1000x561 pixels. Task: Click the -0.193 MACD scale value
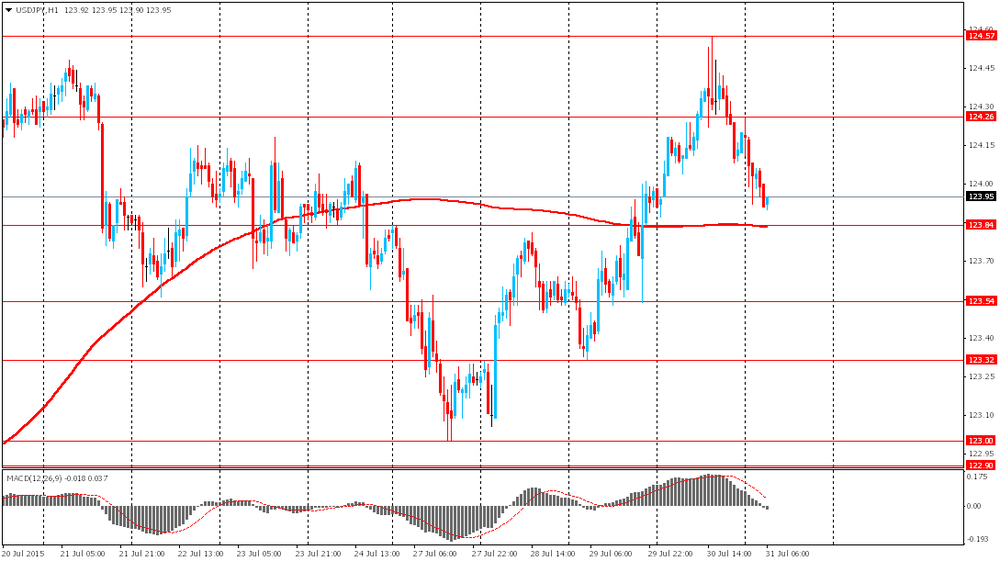click(x=978, y=540)
